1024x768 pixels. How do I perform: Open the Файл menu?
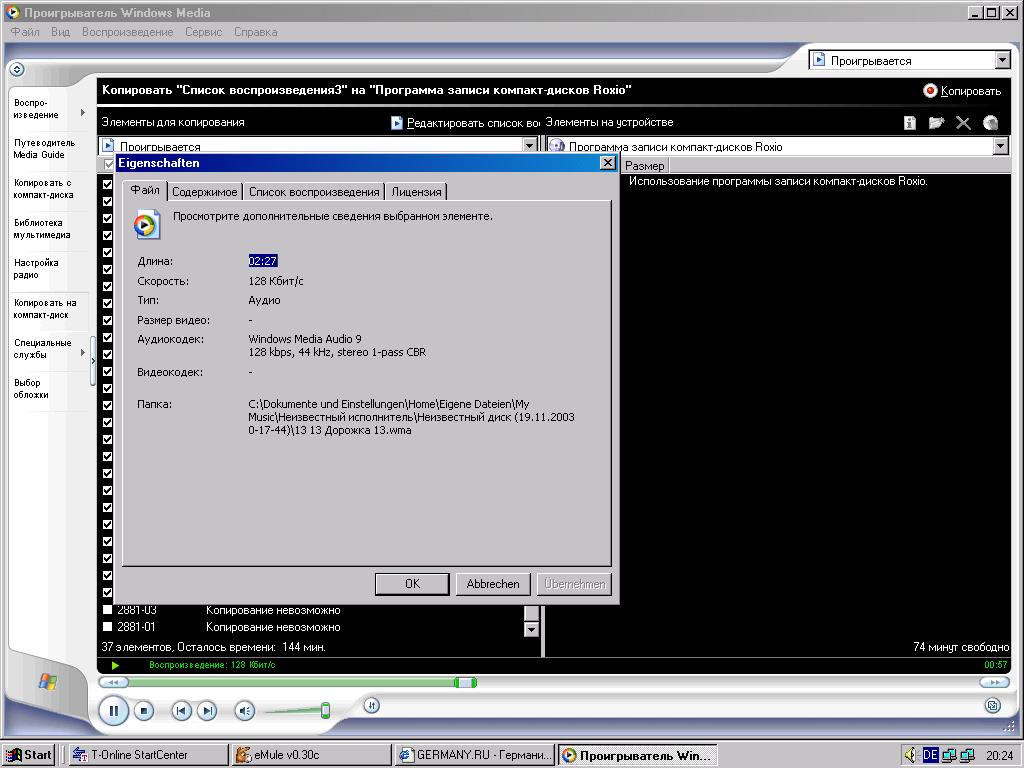pos(25,32)
